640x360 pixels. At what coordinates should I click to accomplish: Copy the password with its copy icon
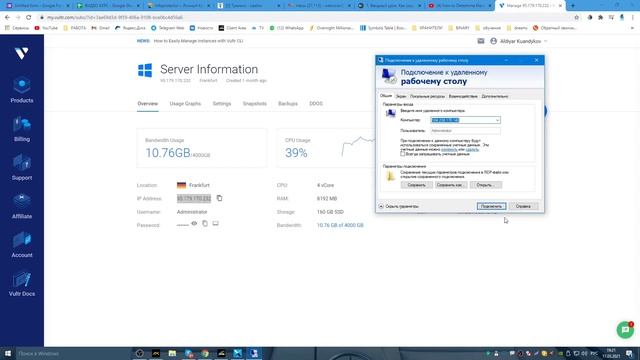(205, 224)
